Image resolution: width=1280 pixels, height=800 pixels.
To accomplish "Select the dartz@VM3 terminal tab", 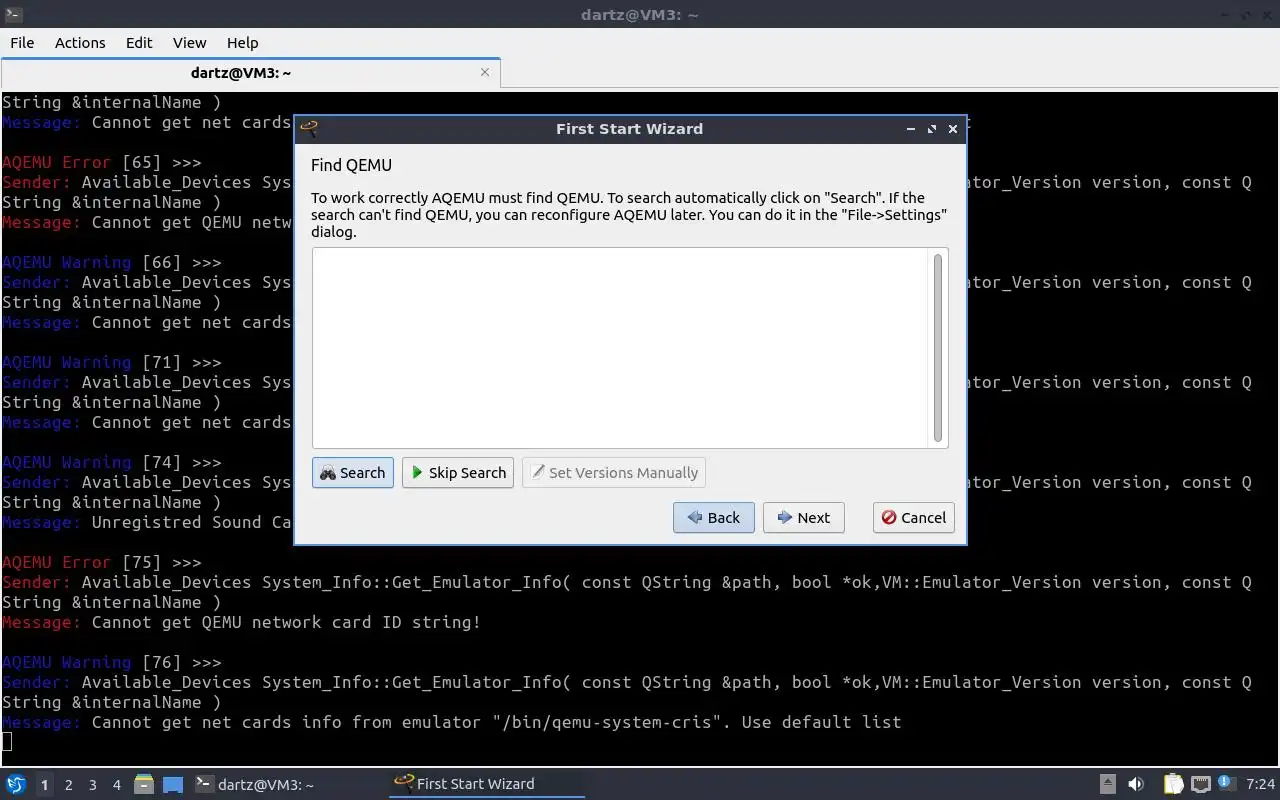I will 241,73.
